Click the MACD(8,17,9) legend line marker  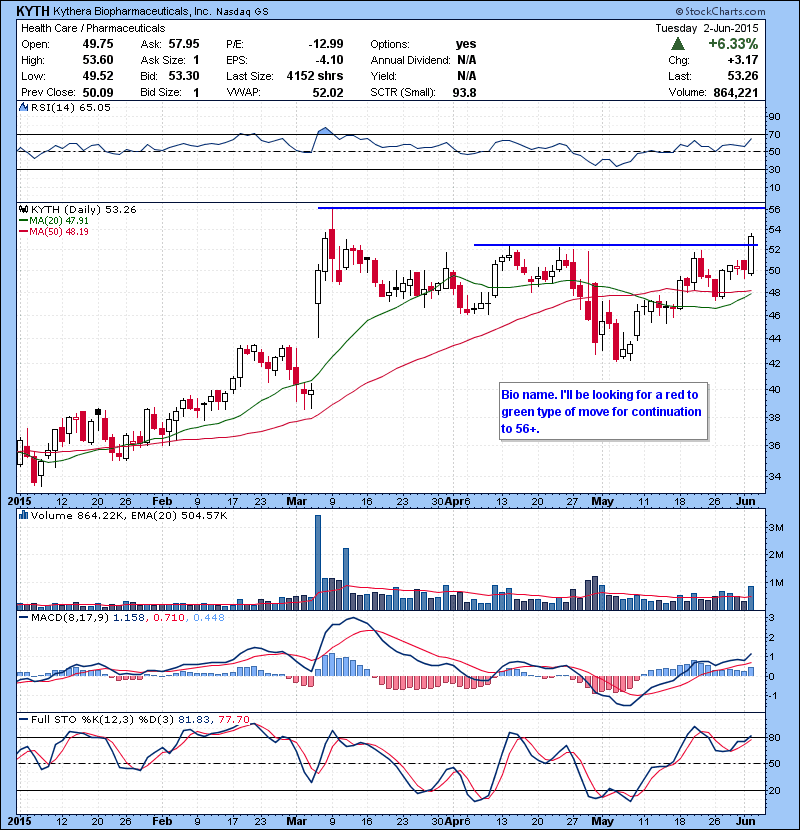tap(23, 618)
